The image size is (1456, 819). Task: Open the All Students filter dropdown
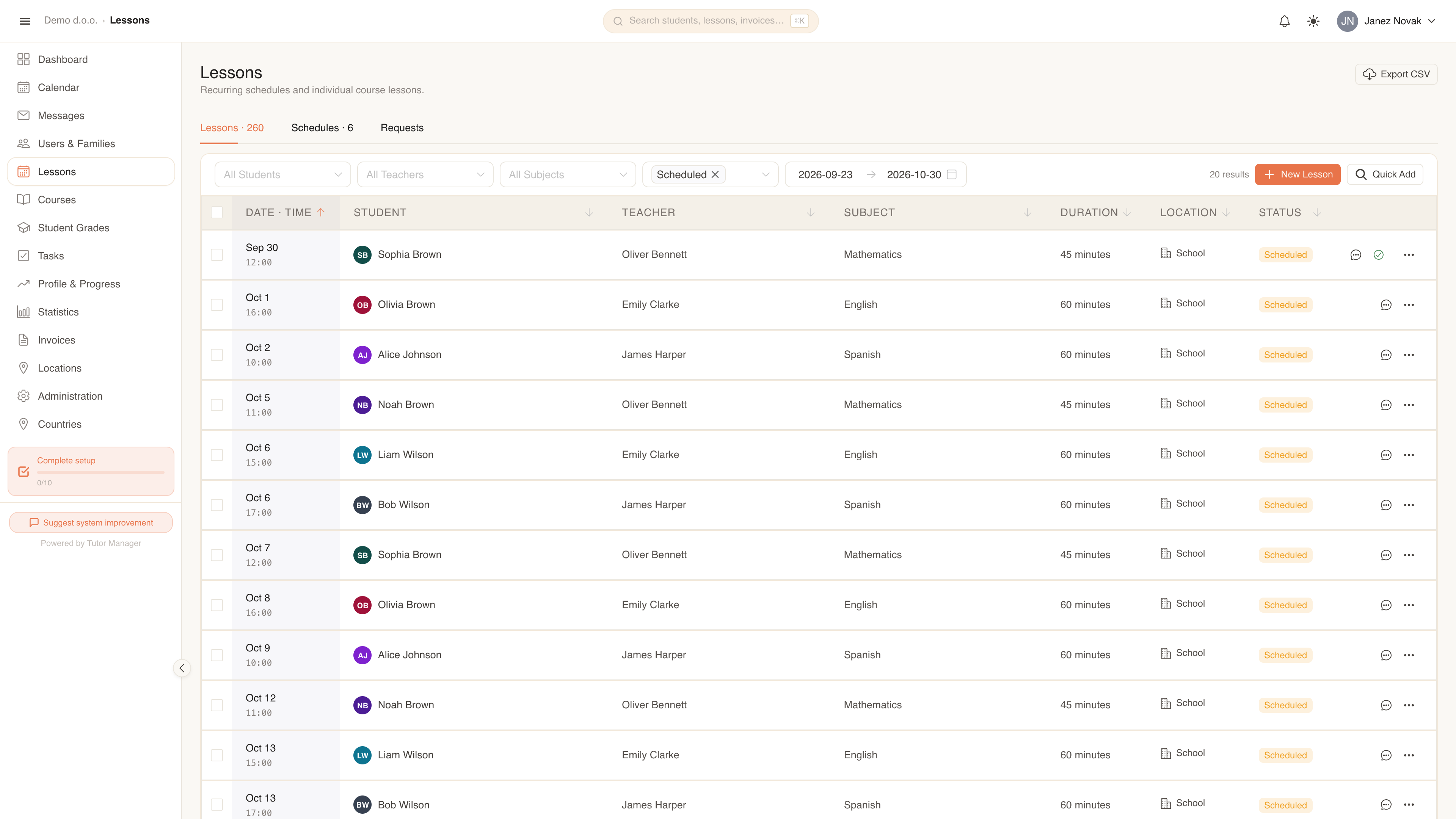coord(282,175)
